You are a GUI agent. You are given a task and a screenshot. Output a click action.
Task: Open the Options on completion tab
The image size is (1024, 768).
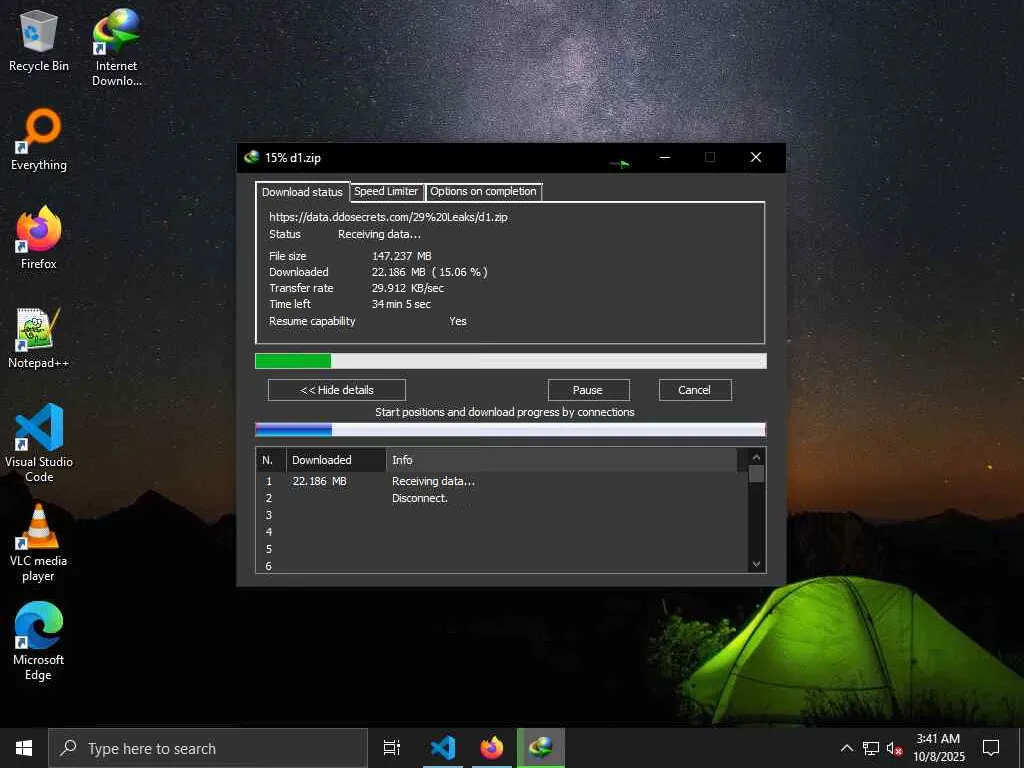[x=483, y=191]
